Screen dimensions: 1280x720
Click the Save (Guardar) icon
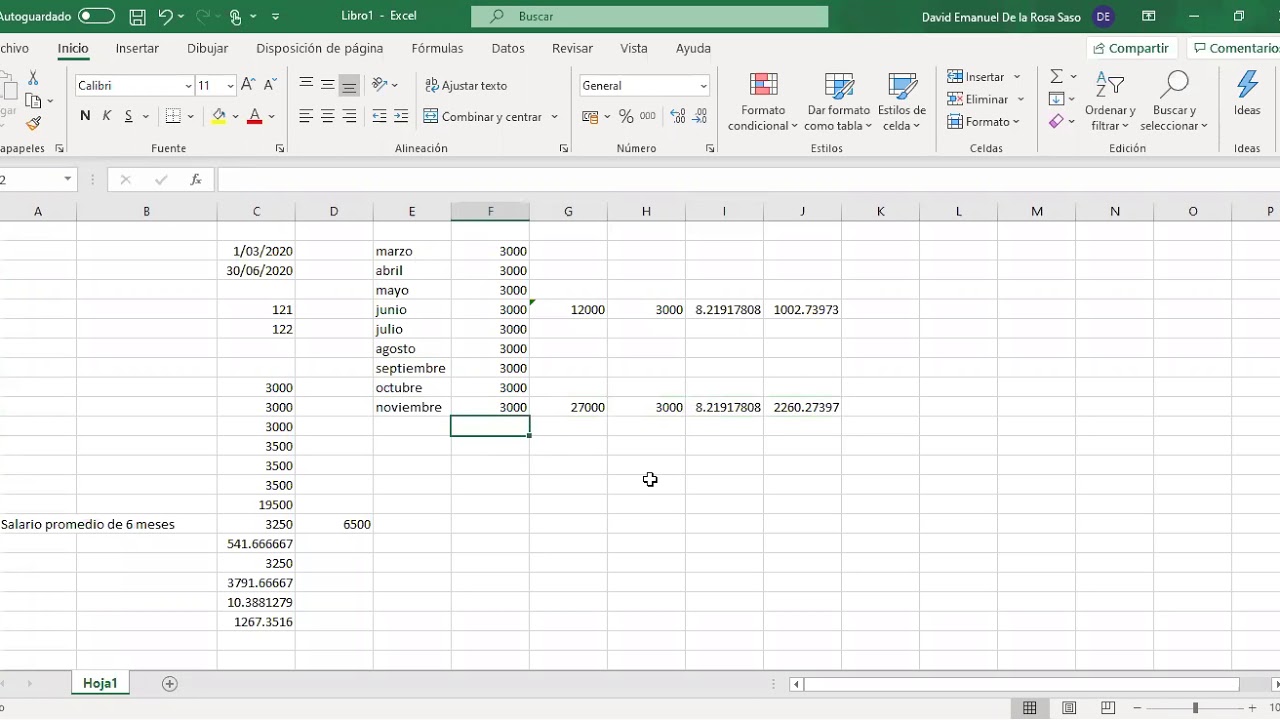pyautogui.click(x=138, y=16)
